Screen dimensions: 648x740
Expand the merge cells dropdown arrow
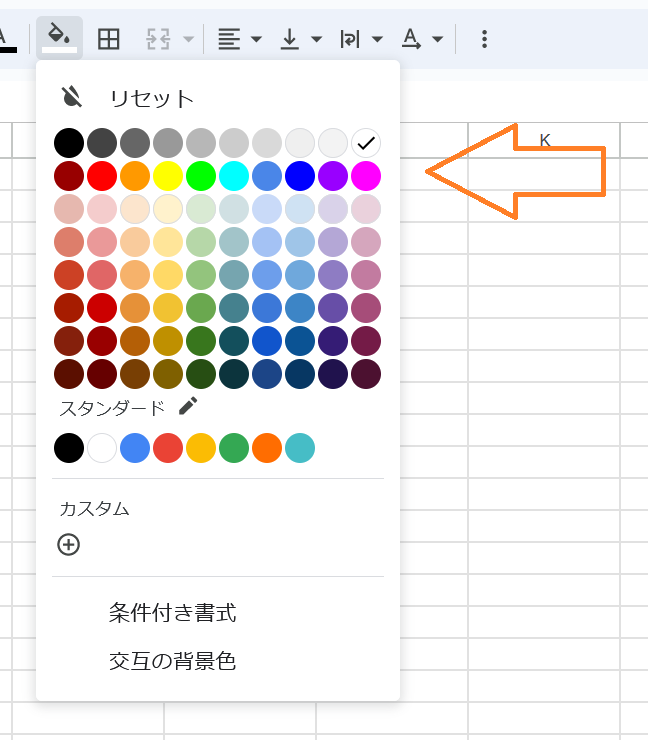[188, 39]
